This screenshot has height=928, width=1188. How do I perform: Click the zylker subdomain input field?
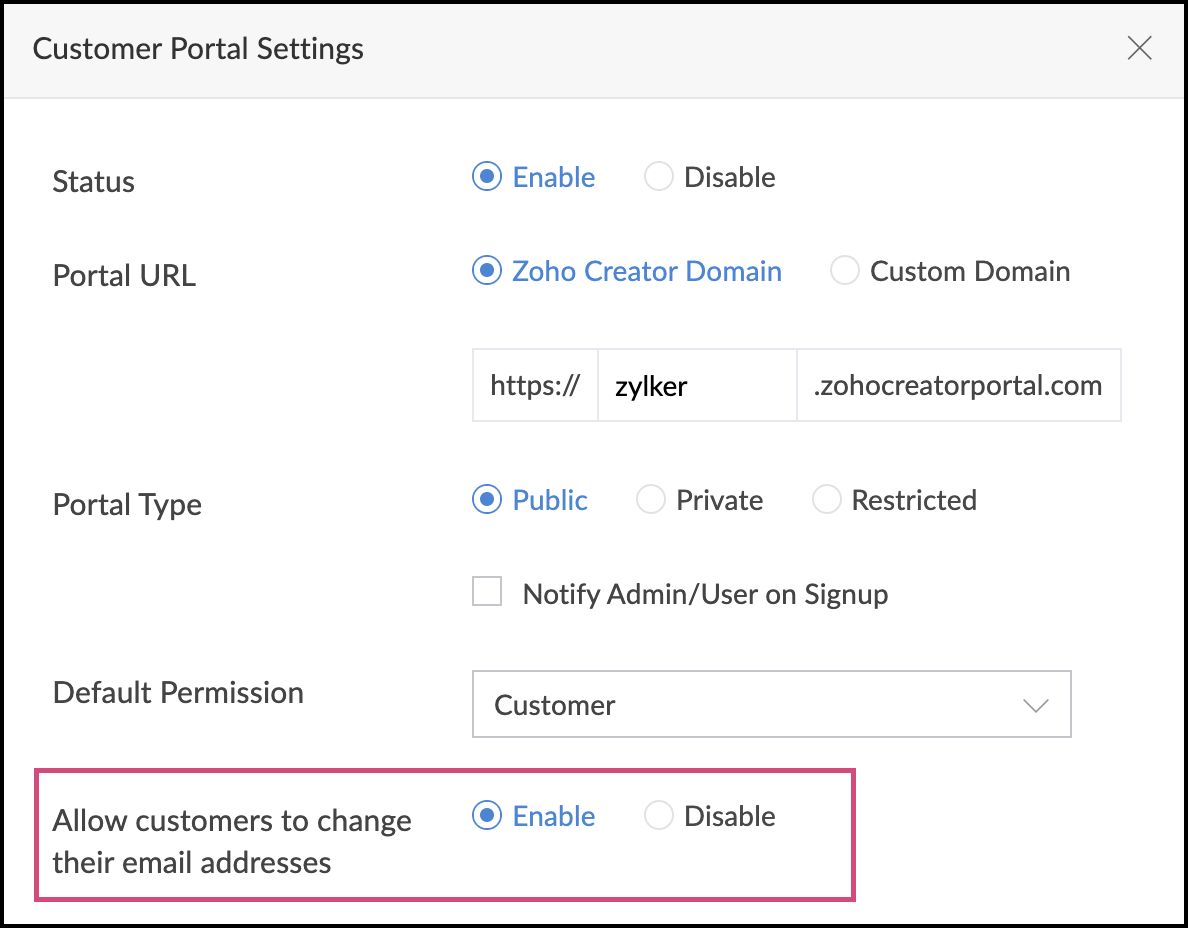coord(696,386)
